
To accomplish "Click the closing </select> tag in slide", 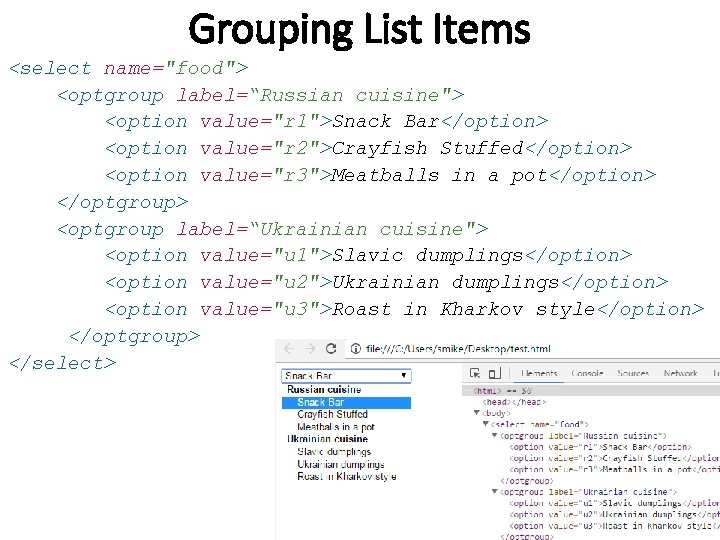I will click(63, 363).
